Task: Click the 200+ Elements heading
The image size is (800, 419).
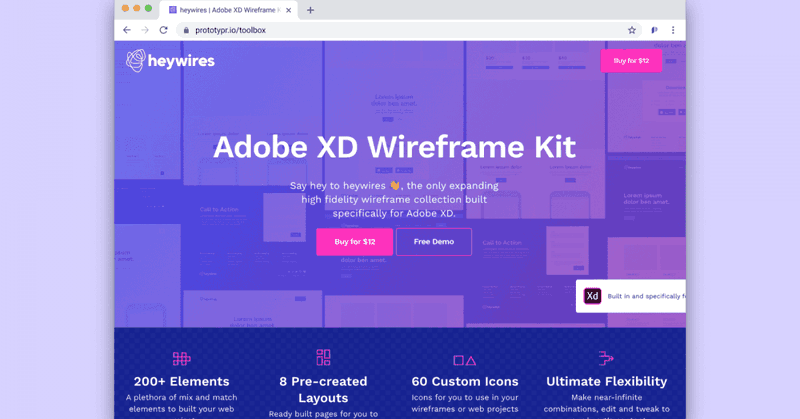Action: pyautogui.click(x=182, y=381)
